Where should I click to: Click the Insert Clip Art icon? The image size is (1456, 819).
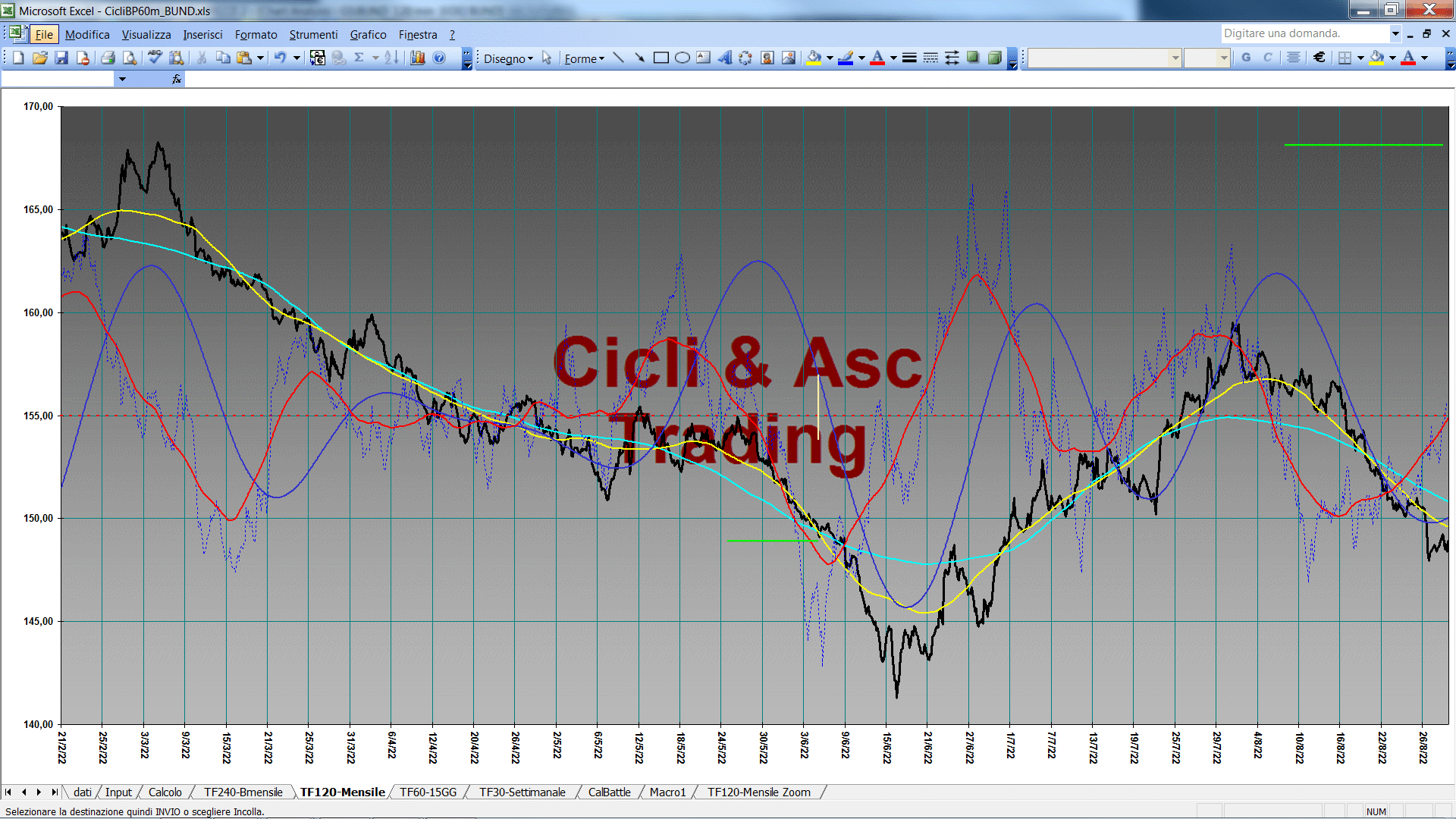click(767, 58)
